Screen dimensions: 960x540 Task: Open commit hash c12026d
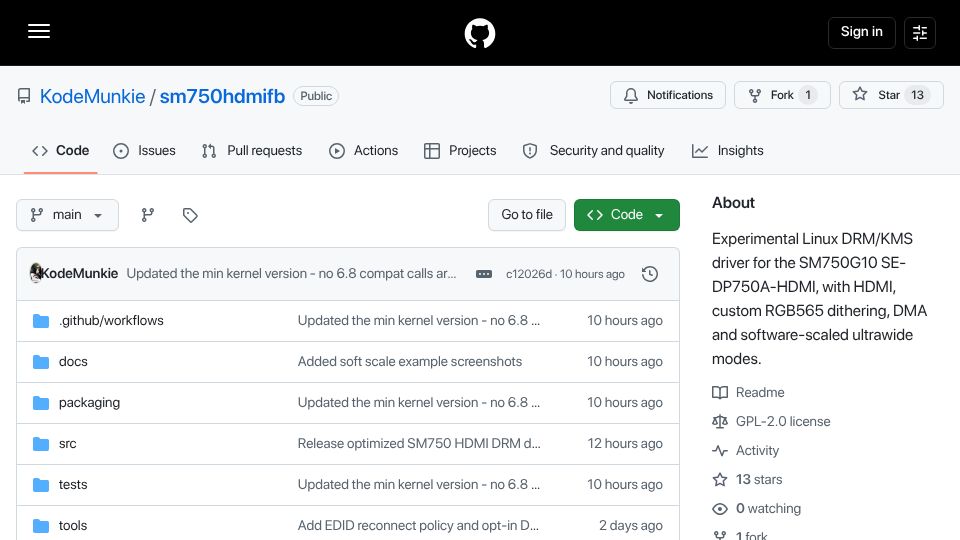[528, 274]
